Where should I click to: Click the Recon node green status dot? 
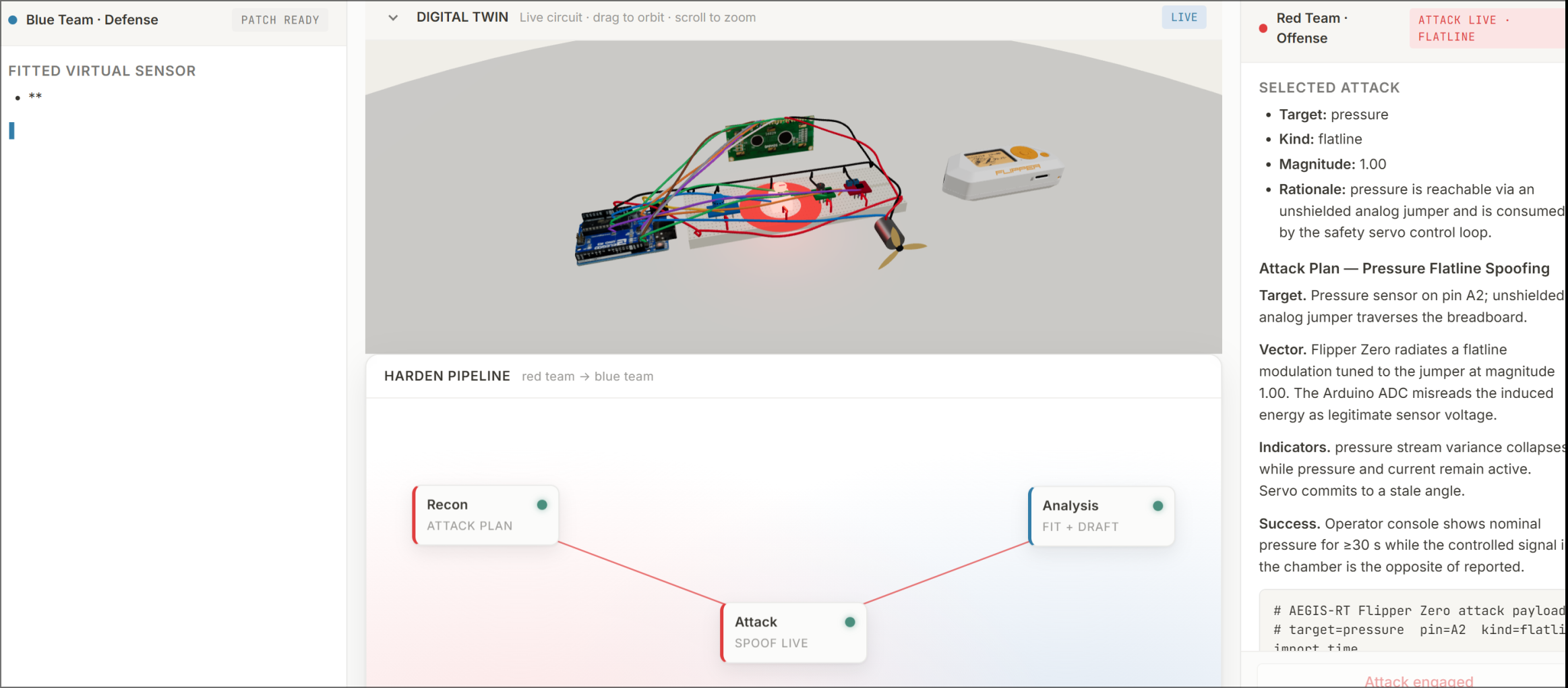tap(542, 505)
